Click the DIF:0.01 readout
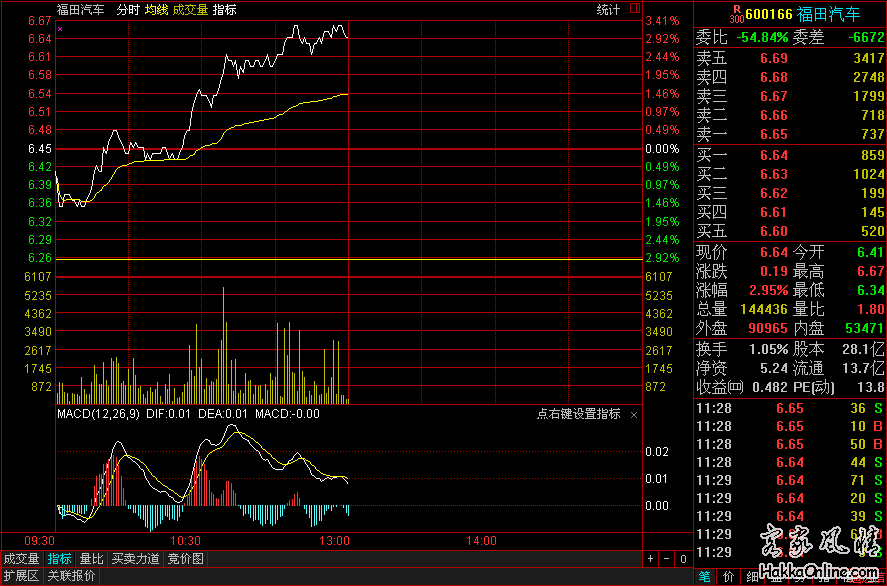 [169, 414]
